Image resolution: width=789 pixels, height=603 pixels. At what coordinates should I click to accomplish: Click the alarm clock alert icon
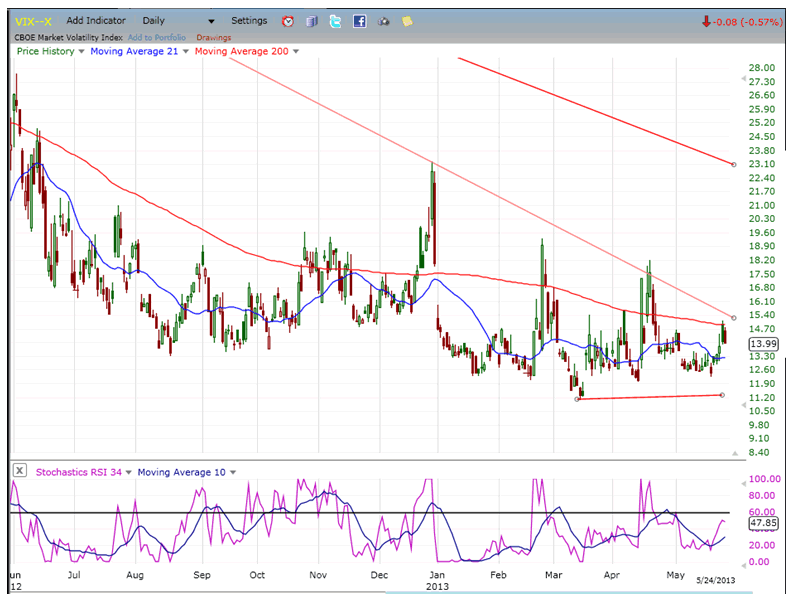click(x=288, y=21)
